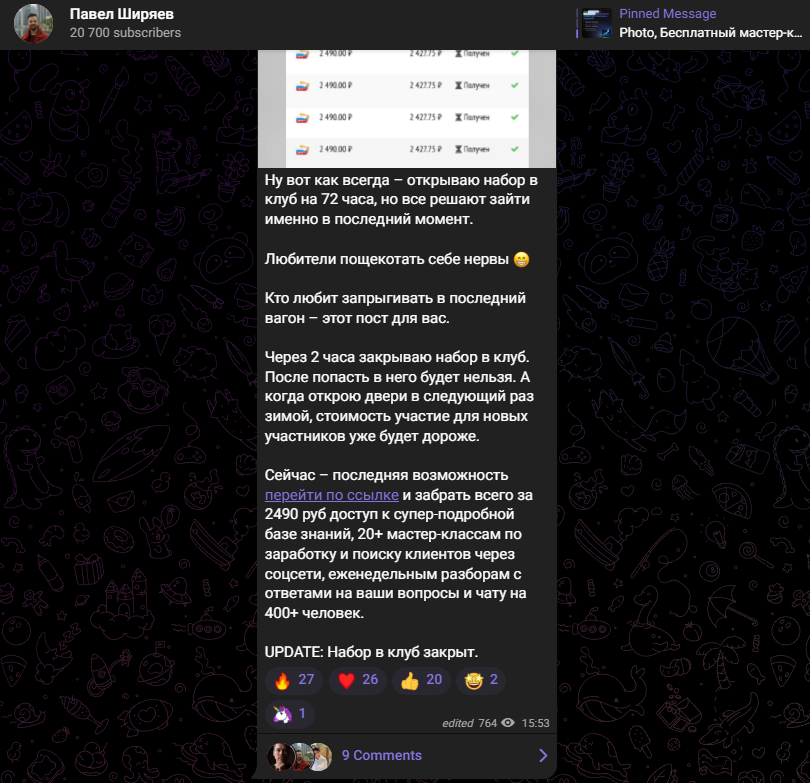Jump to the Pinned Message label
The image size is (810, 783).
pos(667,14)
